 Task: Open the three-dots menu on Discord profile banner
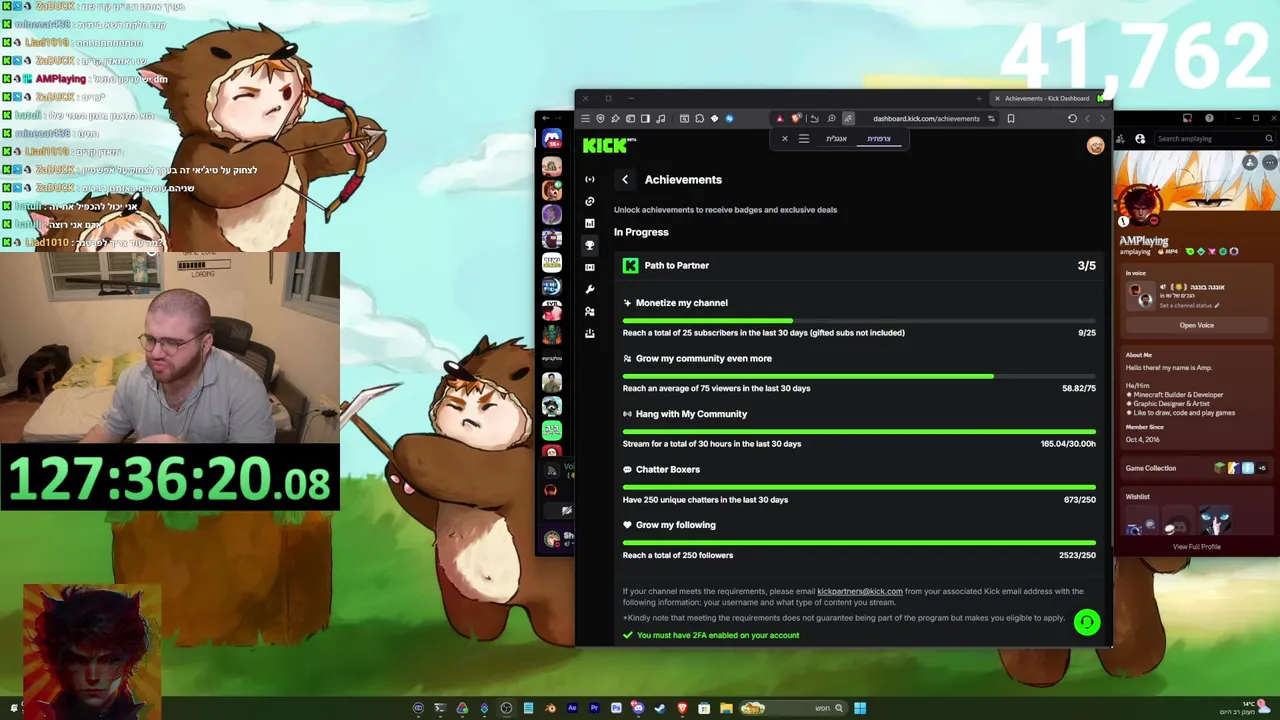pos(1269,162)
